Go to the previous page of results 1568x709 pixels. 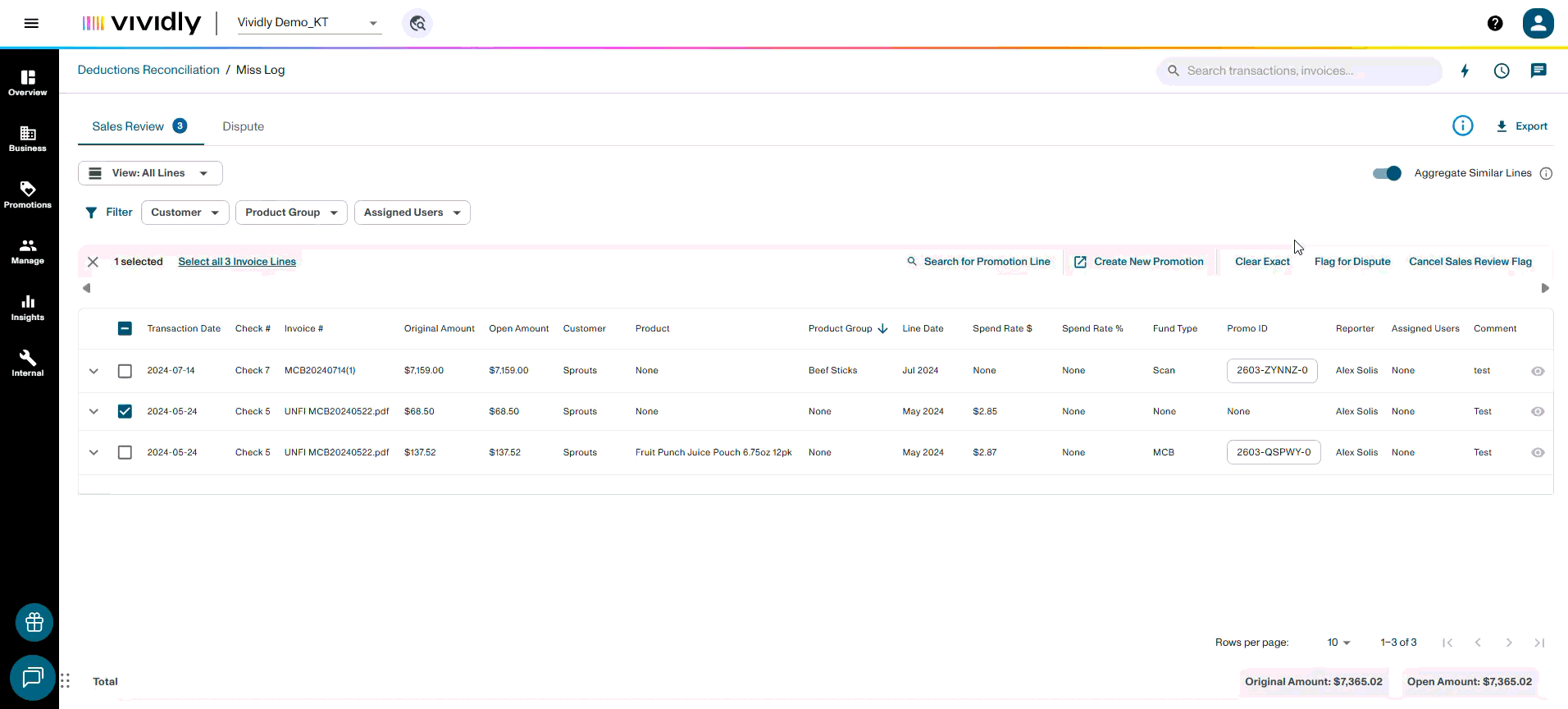click(x=1478, y=643)
